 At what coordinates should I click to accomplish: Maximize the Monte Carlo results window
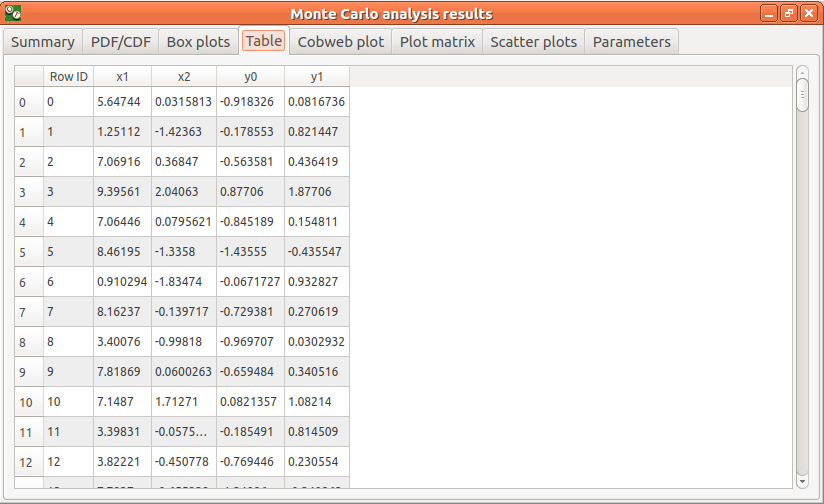[789, 13]
